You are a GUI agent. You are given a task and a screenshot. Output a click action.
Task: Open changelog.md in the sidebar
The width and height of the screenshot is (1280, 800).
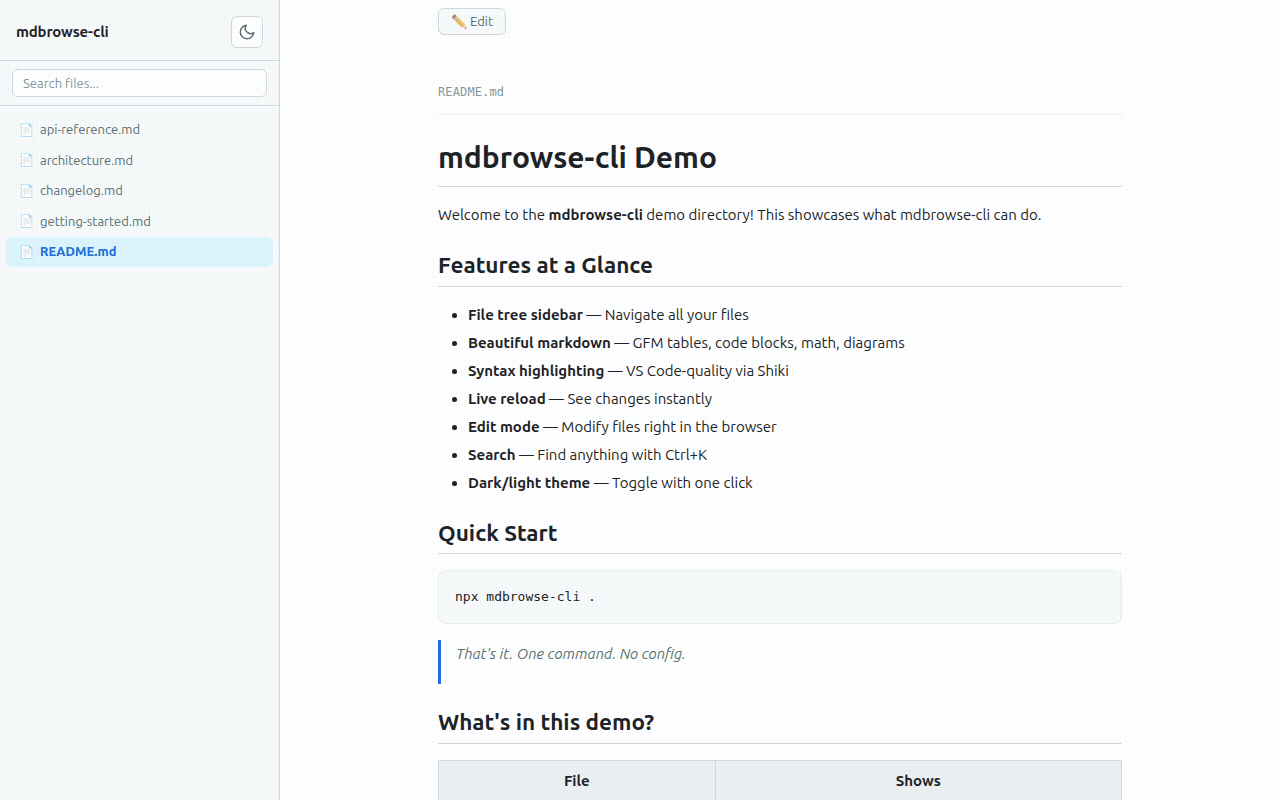coord(139,190)
